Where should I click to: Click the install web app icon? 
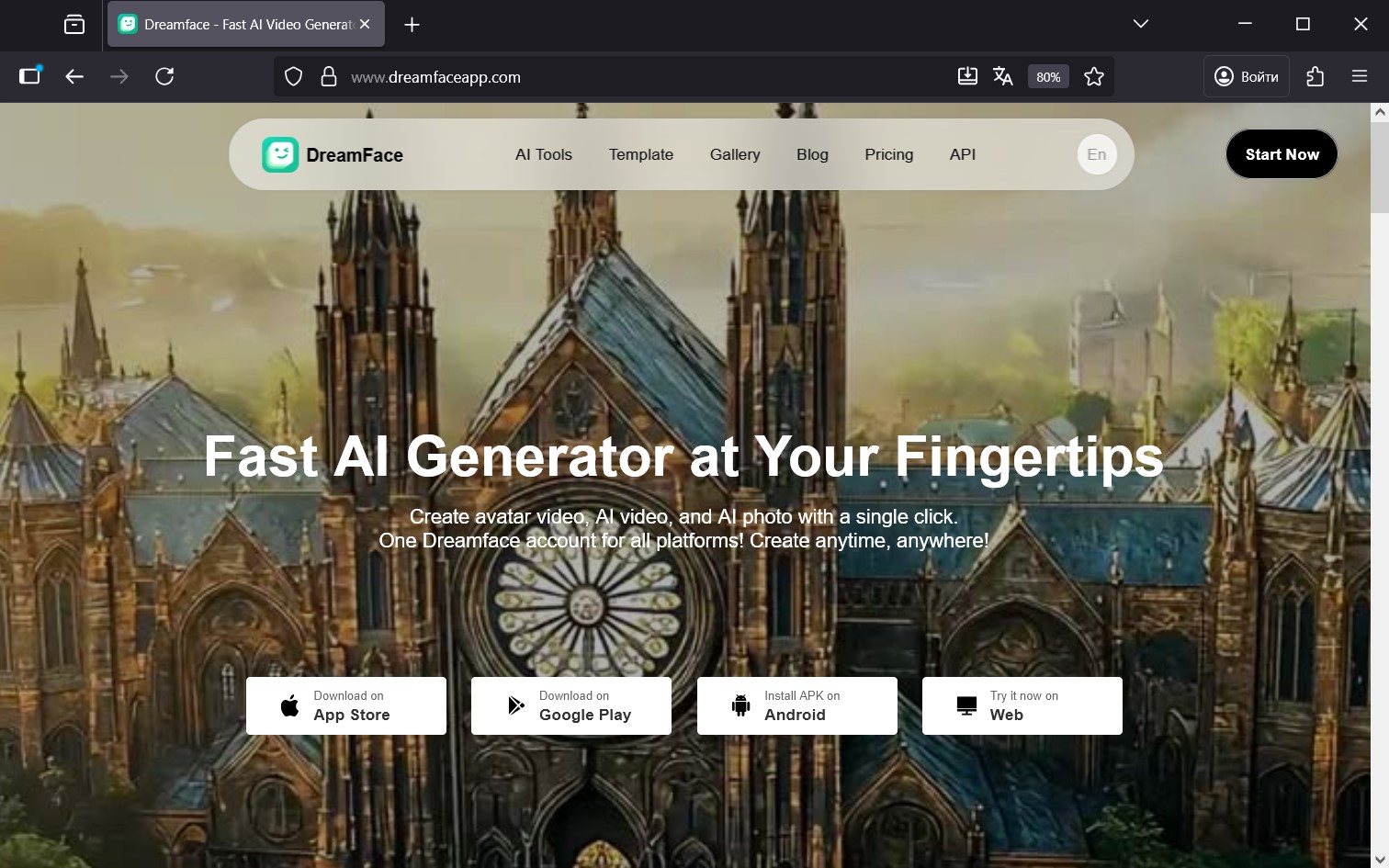(x=967, y=77)
